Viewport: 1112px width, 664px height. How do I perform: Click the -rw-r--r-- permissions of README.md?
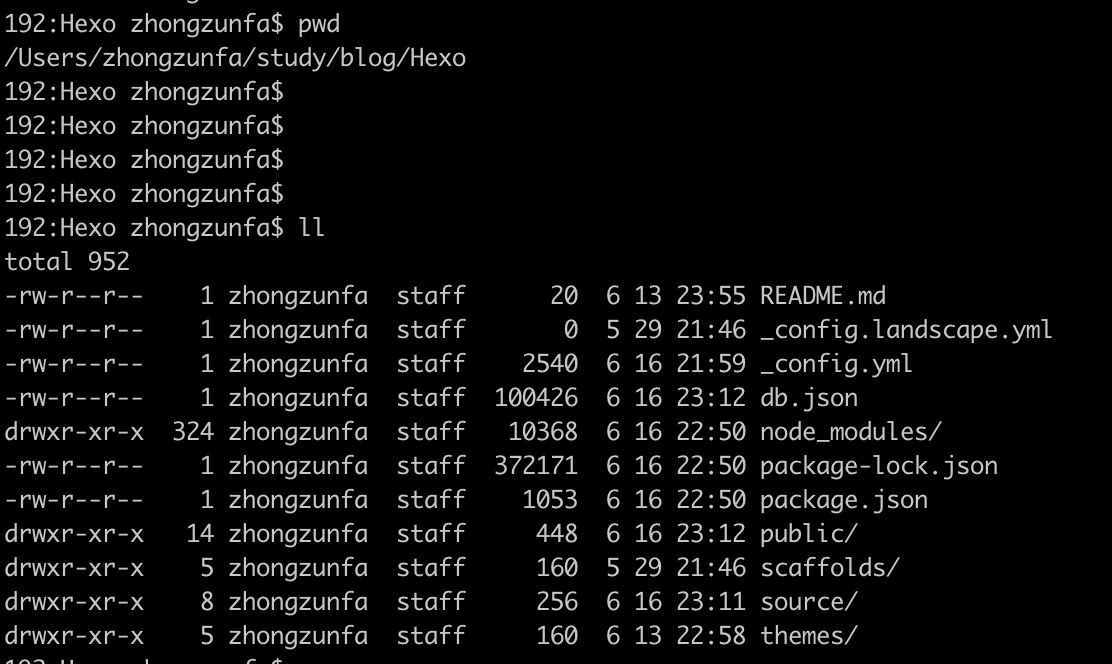(74, 296)
